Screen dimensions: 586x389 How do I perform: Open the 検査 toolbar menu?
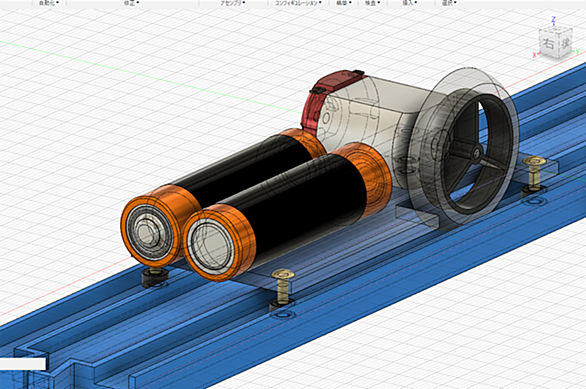tap(372, 3)
